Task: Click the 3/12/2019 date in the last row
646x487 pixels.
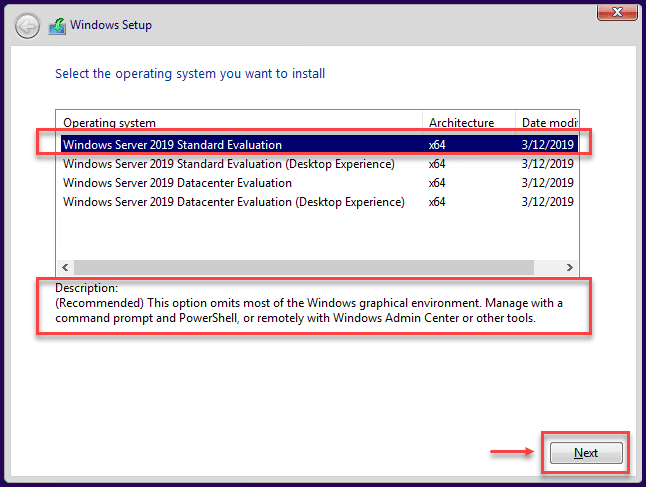Action: coord(548,202)
